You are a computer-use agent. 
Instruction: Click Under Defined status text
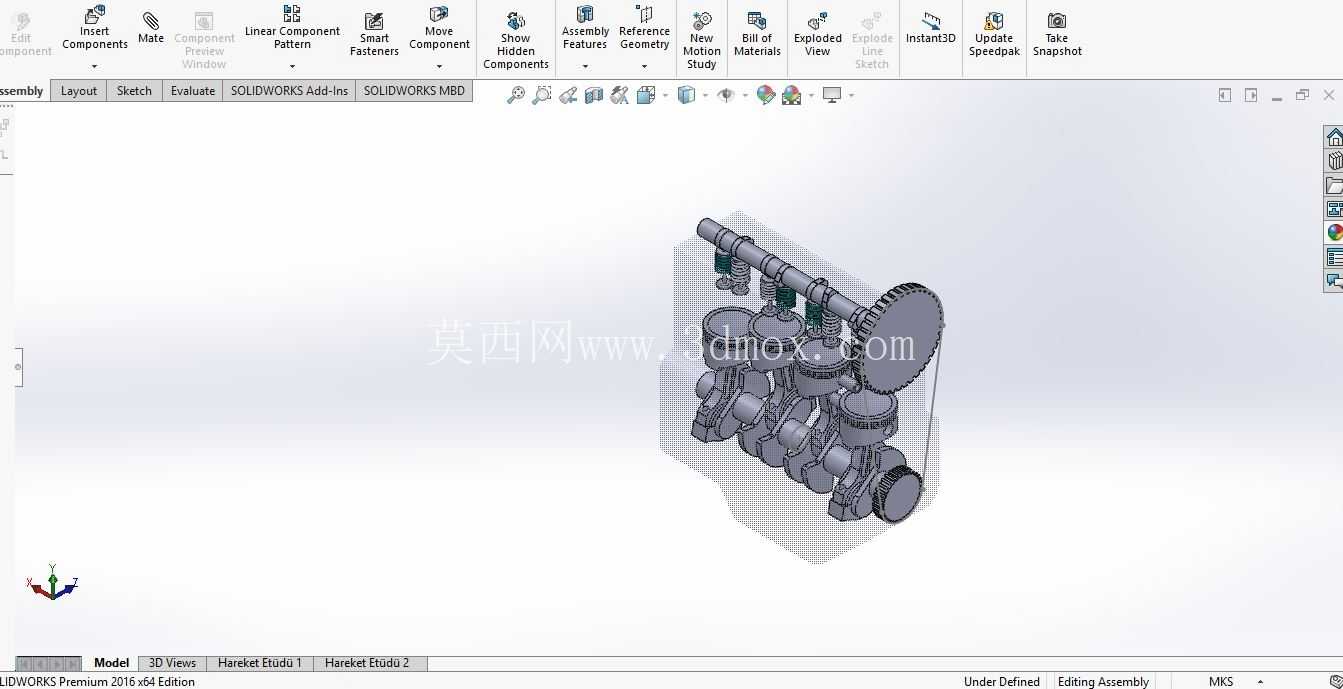point(1001,682)
